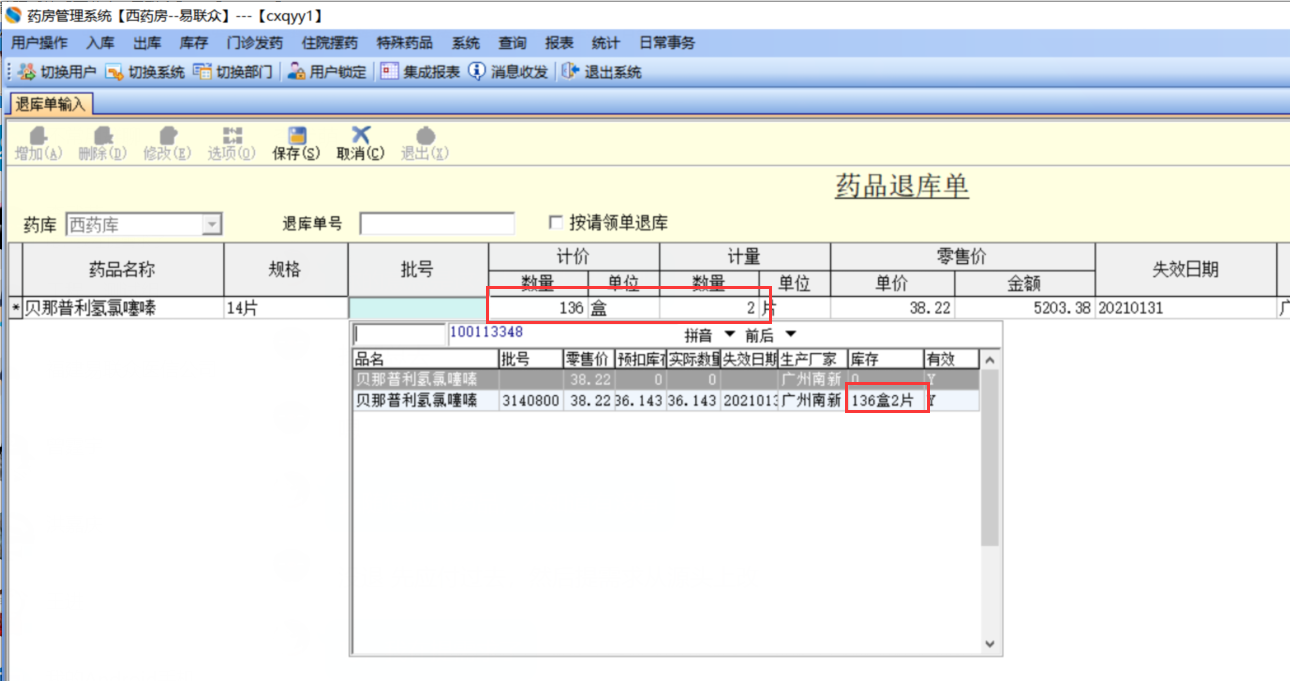Viewport: 1290px width, 681px height.
Task: Select the 退库单输入 tab
Action: point(51,104)
